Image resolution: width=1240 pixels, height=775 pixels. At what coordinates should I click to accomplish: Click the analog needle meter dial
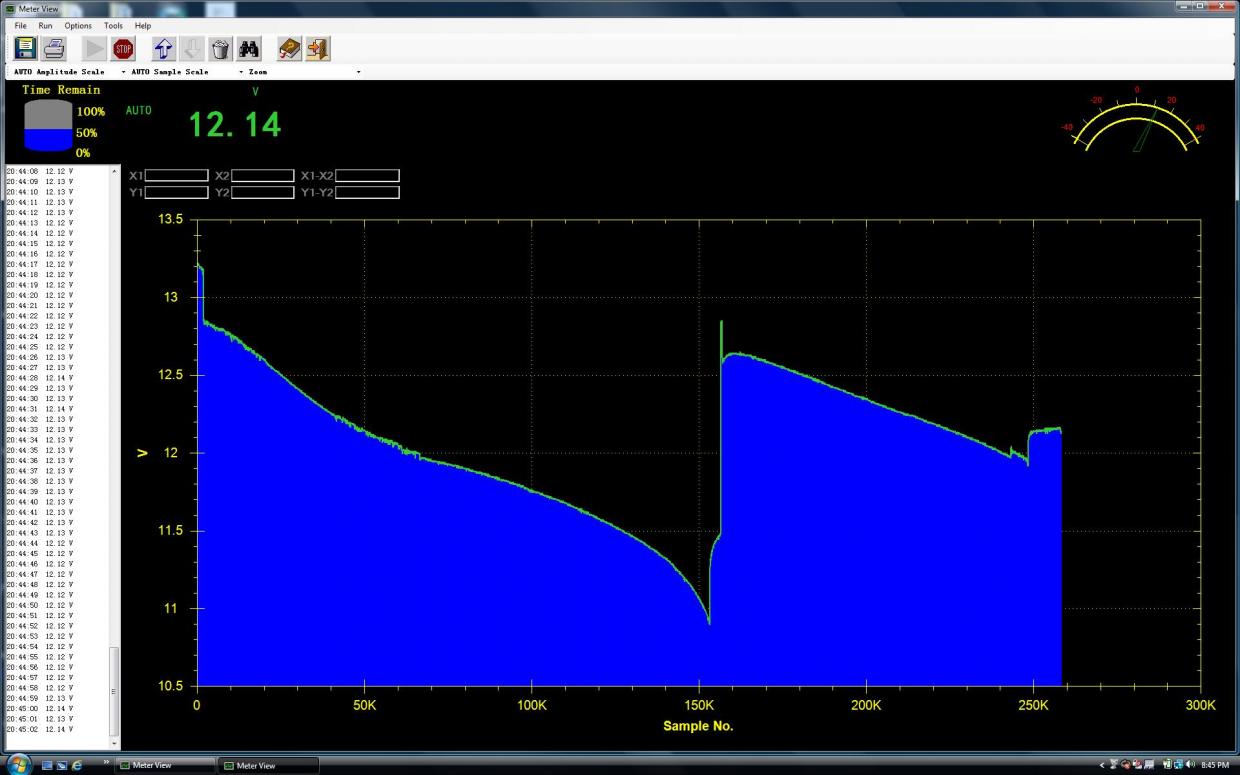click(x=1136, y=120)
